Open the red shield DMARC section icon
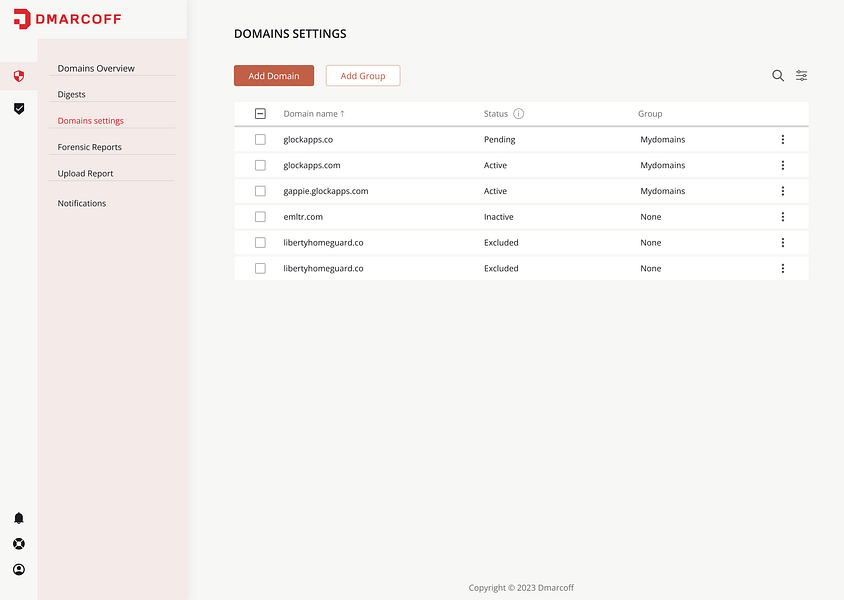Image resolution: width=844 pixels, height=600 pixels. [x=19, y=76]
